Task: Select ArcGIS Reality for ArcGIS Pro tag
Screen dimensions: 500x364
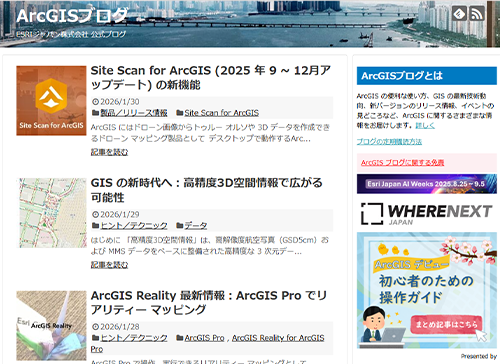Action: coord(278,338)
